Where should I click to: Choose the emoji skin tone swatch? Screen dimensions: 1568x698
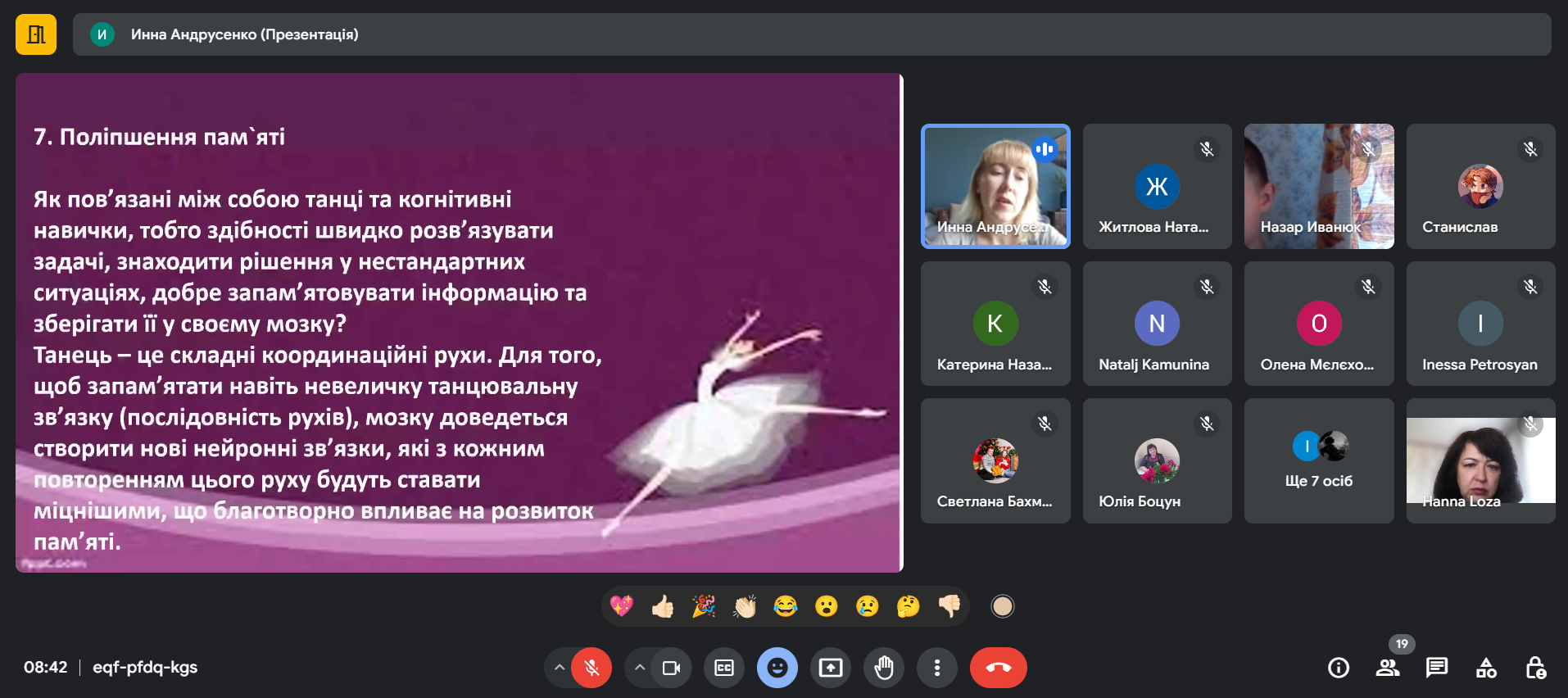1002,606
